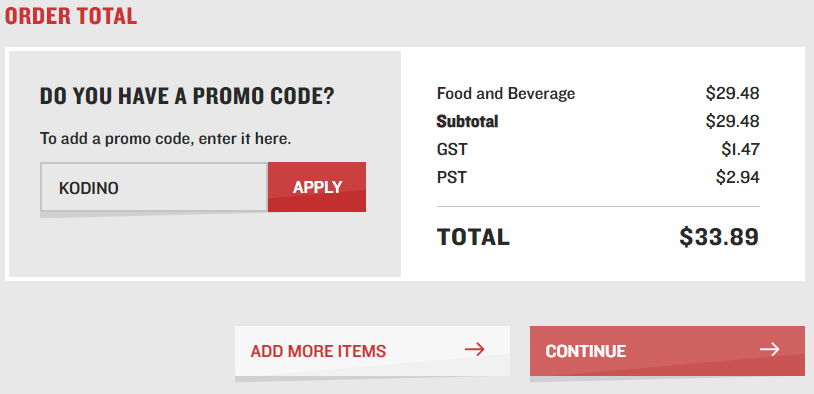Click the TOTAL label

[x=473, y=237]
